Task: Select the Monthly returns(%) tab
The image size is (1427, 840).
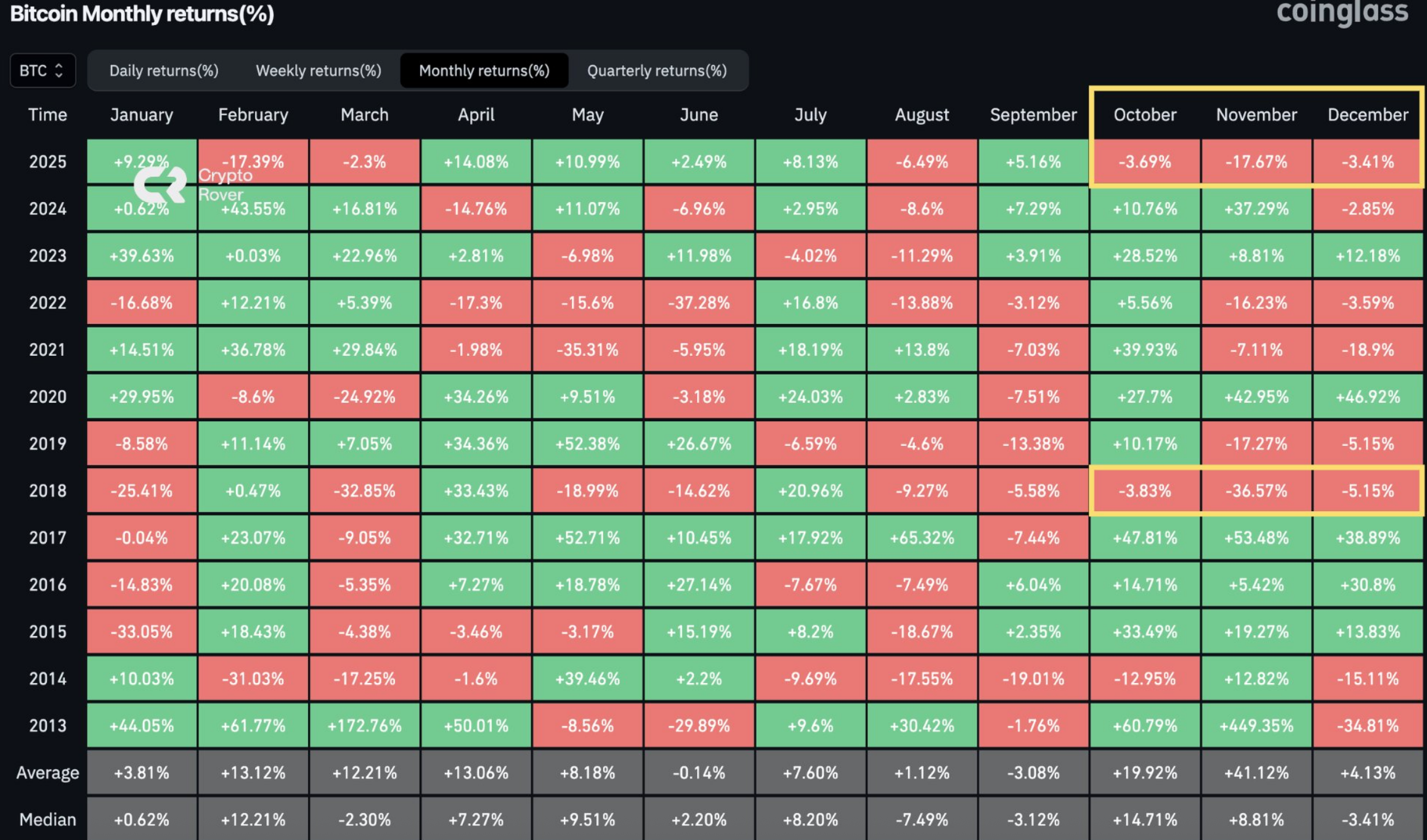Action: (x=484, y=71)
